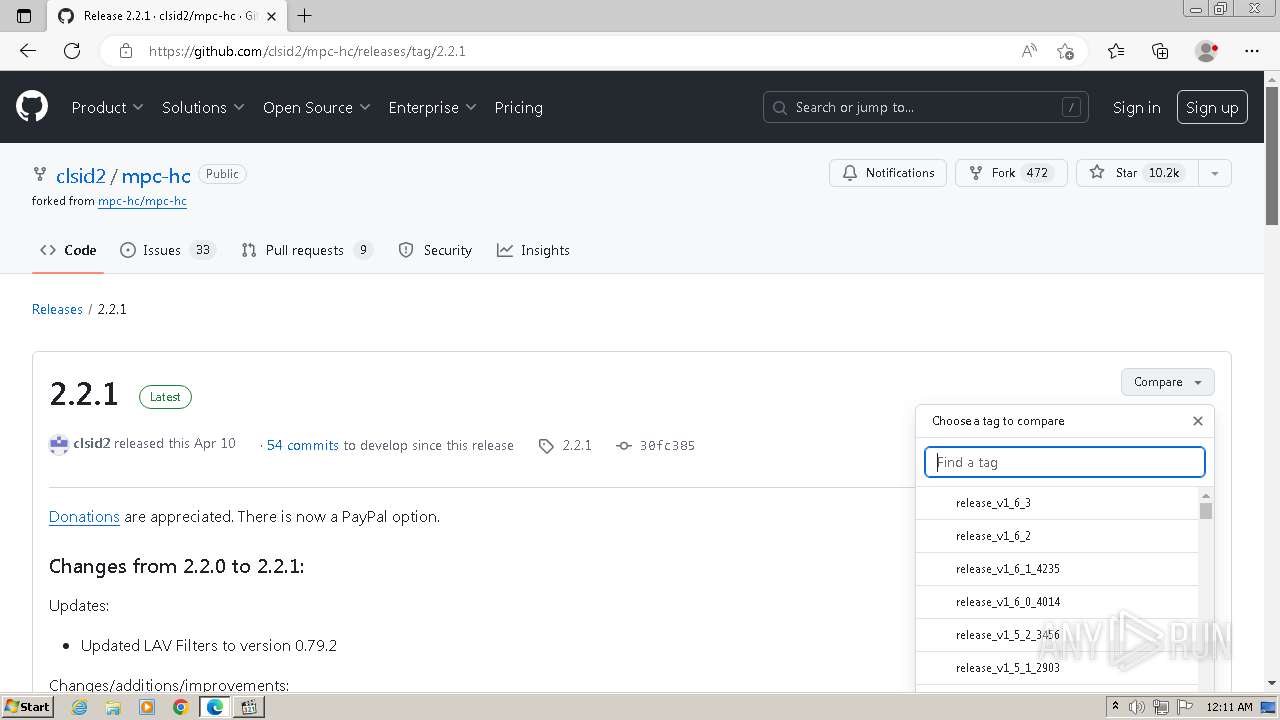Click the 2.2.1 tag icon
Viewport: 1280px width, 720px height.
(x=546, y=446)
